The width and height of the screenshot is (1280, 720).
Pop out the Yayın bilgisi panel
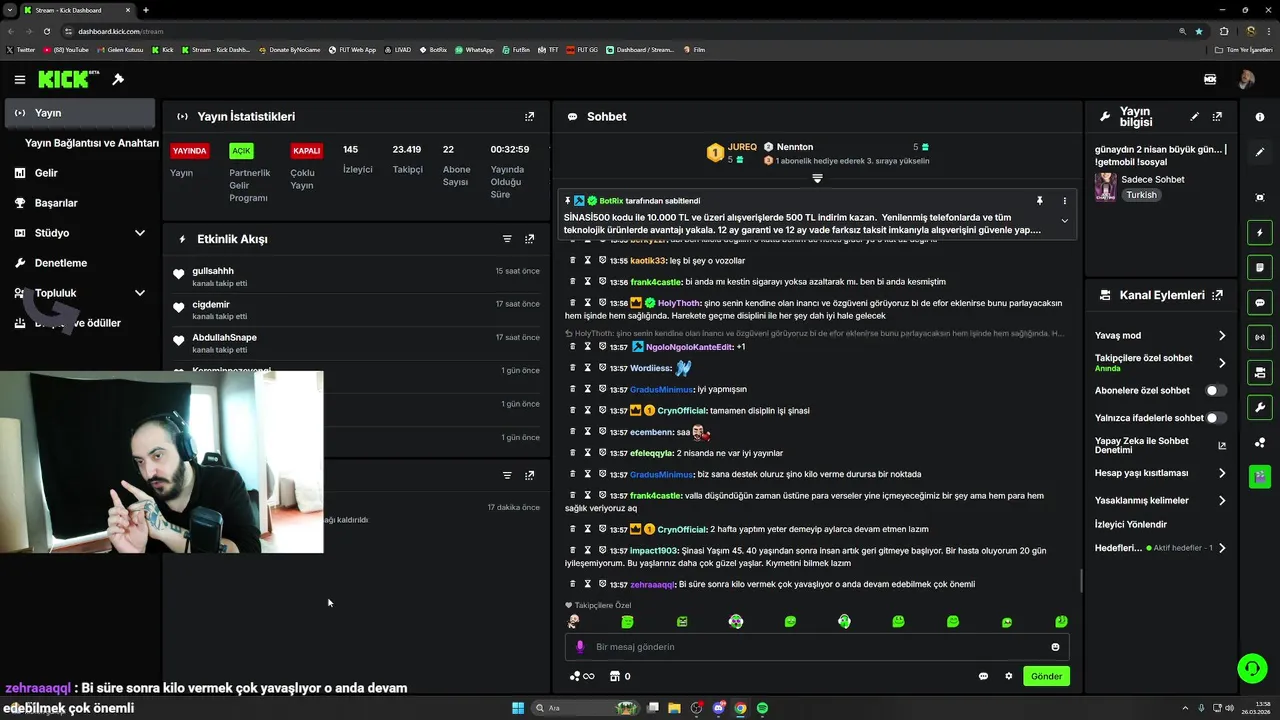pyautogui.click(x=1217, y=117)
